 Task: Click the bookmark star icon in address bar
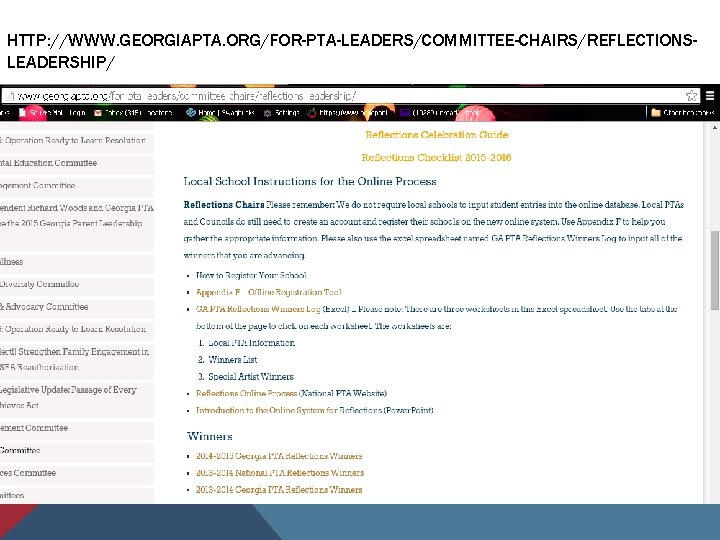pos(691,96)
